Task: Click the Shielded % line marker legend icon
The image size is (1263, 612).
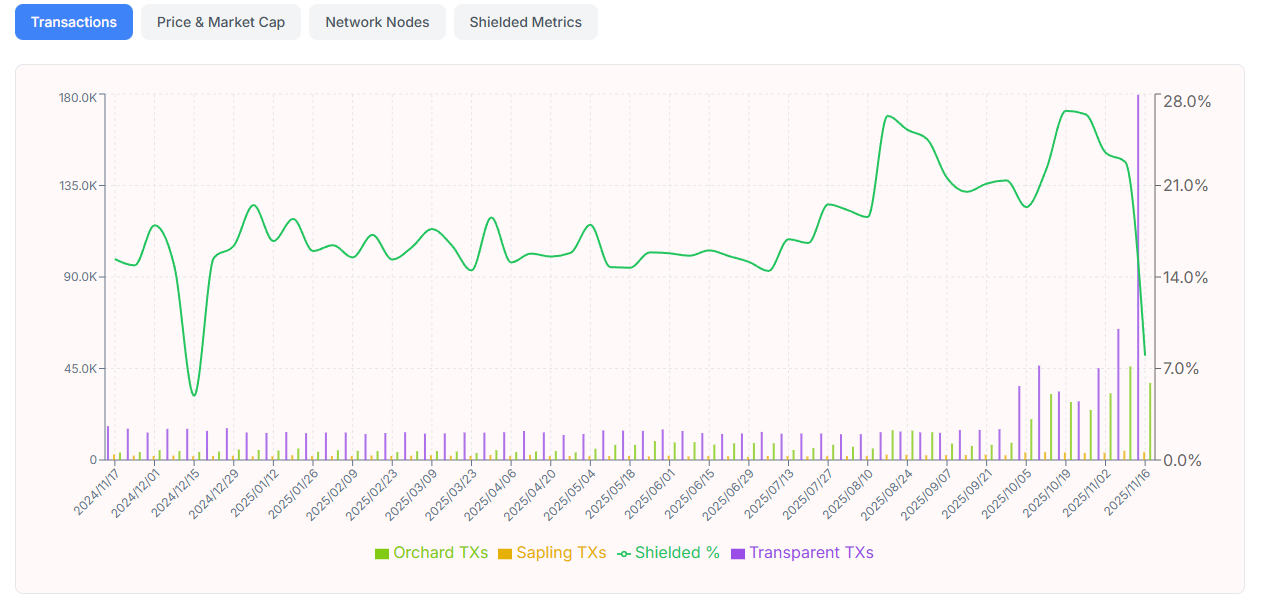Action: pyautogui.click(x=623, y=554)
